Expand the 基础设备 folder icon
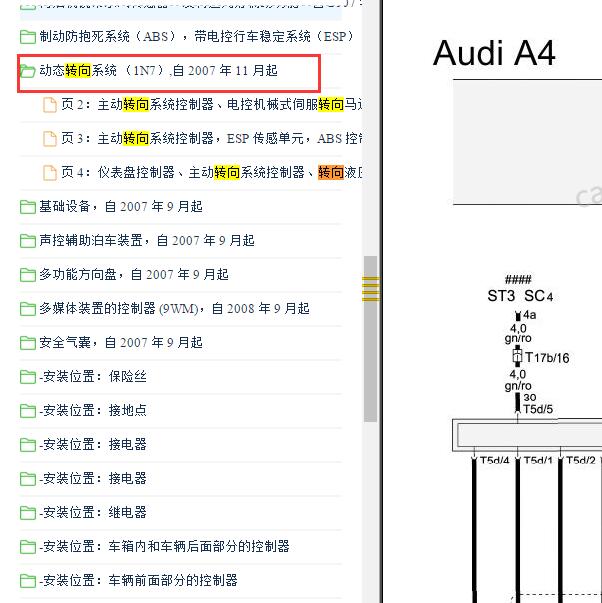 (28, 207)
